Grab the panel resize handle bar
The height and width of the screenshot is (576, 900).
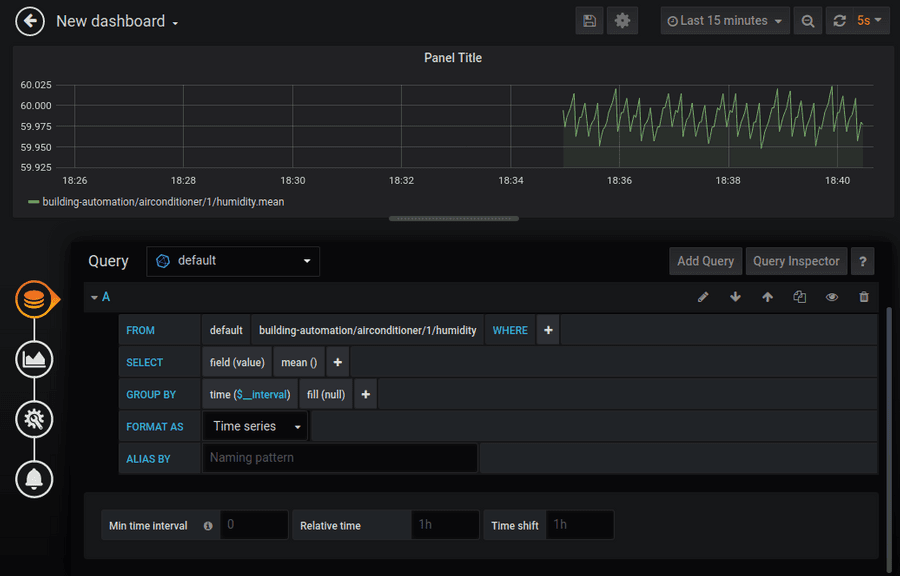453,219
